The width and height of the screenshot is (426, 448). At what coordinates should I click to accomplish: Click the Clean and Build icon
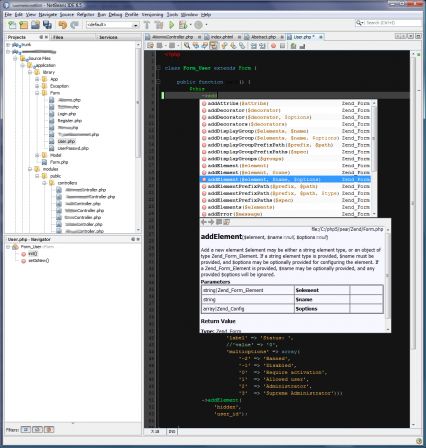(x=159, y=25)
